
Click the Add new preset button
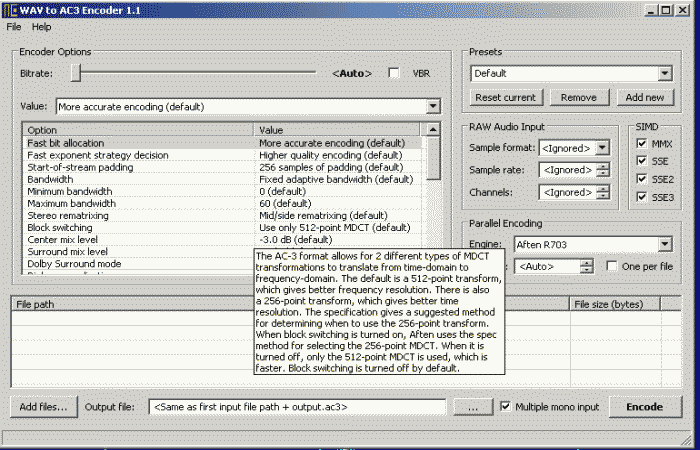(644, 97)
